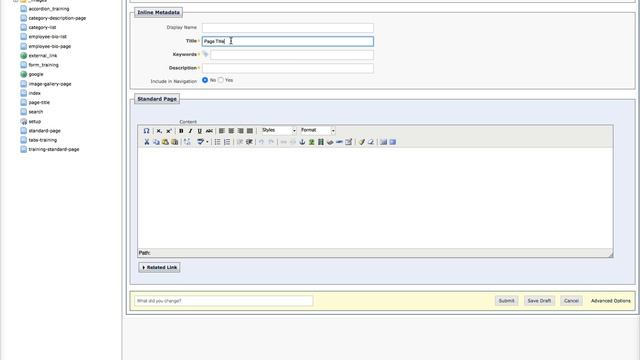The height and width of the screenshot is (360, 640).
Task: Insert a horizontal rule
Action: [339, 142]
